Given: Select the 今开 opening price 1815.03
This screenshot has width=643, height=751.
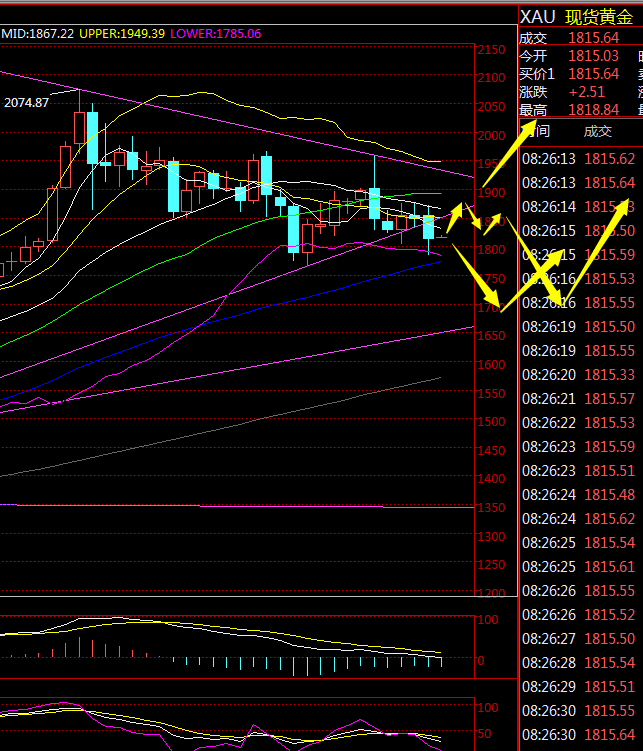Looking at the screenshot, I should coord(594,56).
